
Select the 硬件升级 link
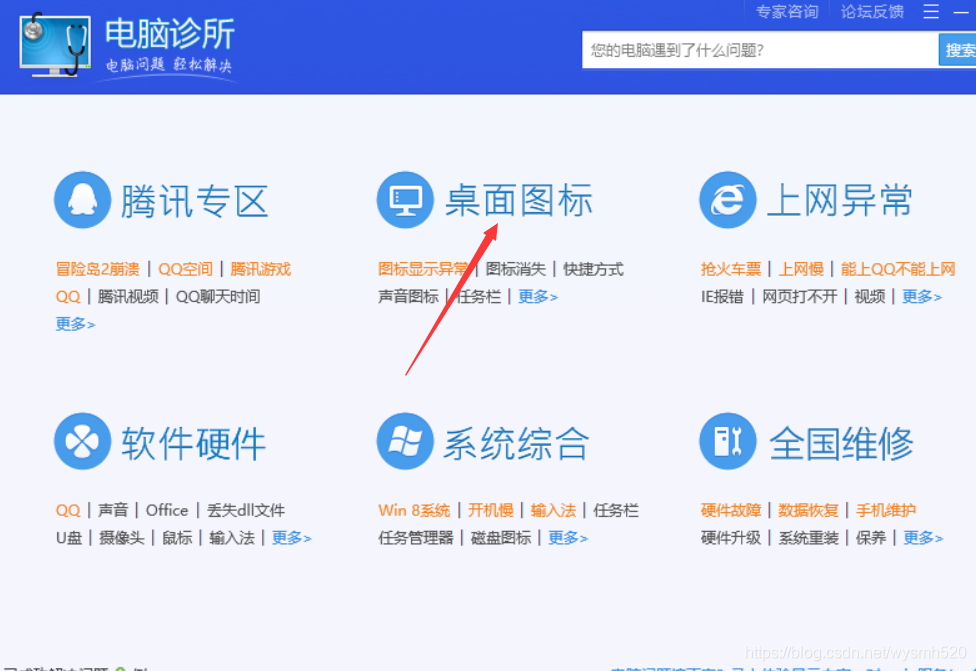731,538
